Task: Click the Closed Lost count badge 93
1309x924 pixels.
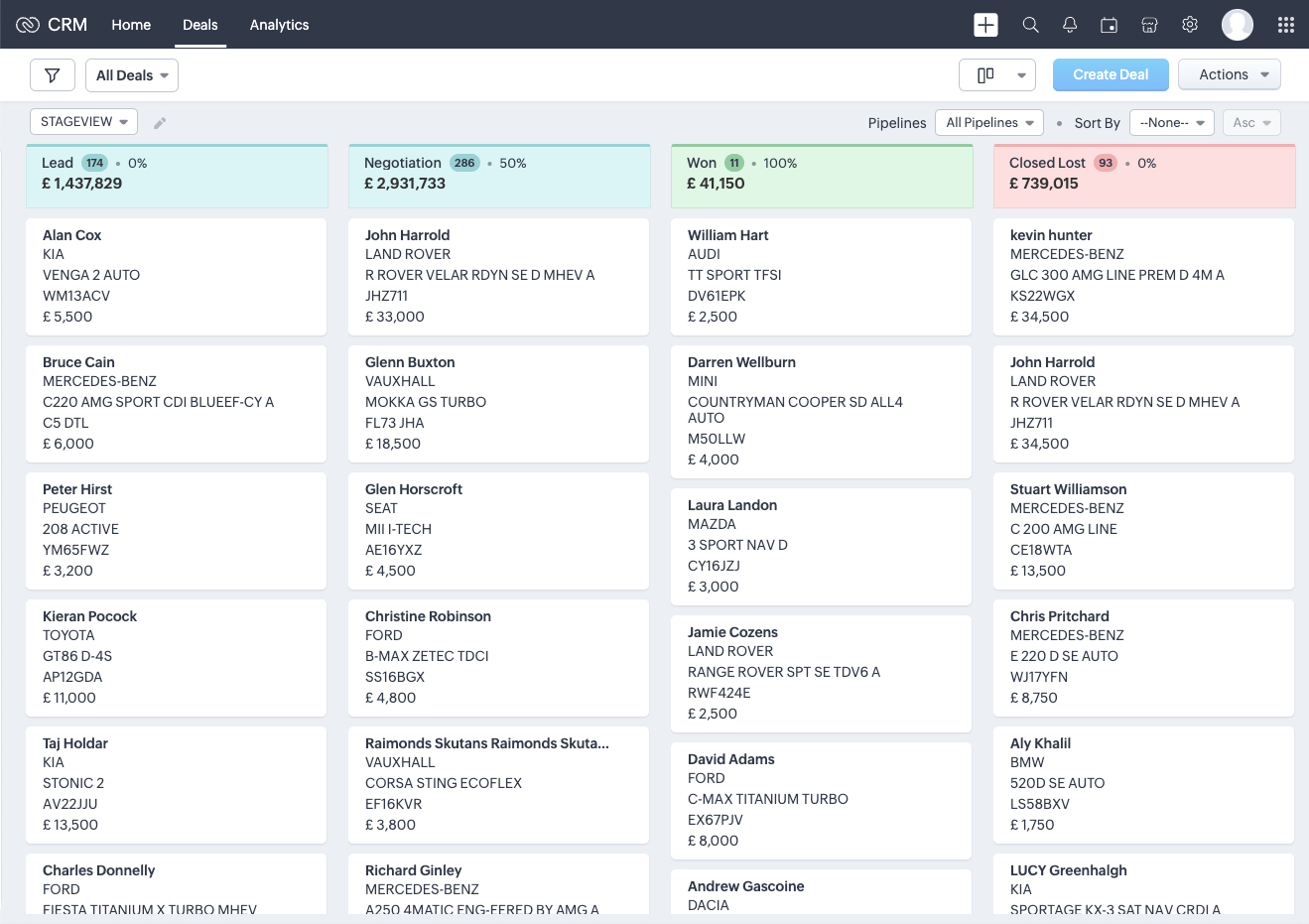Action: [1106, 163]
